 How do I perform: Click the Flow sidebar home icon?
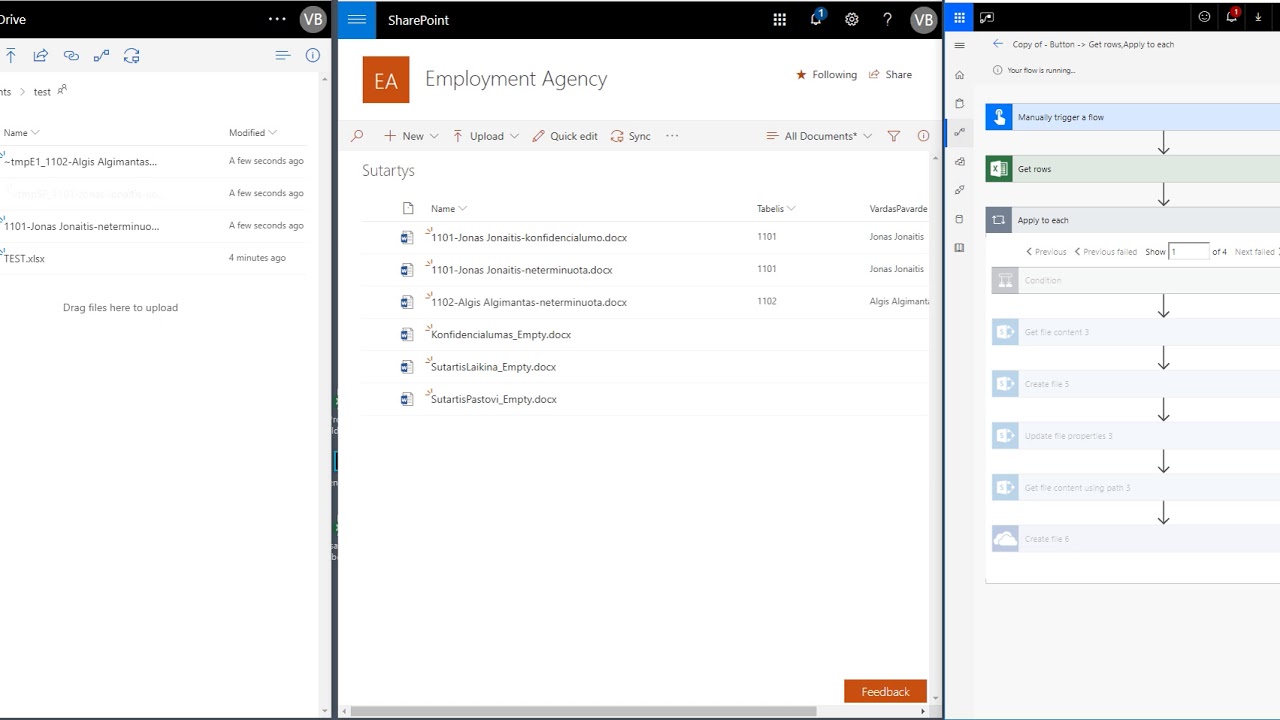coord(960,75)
